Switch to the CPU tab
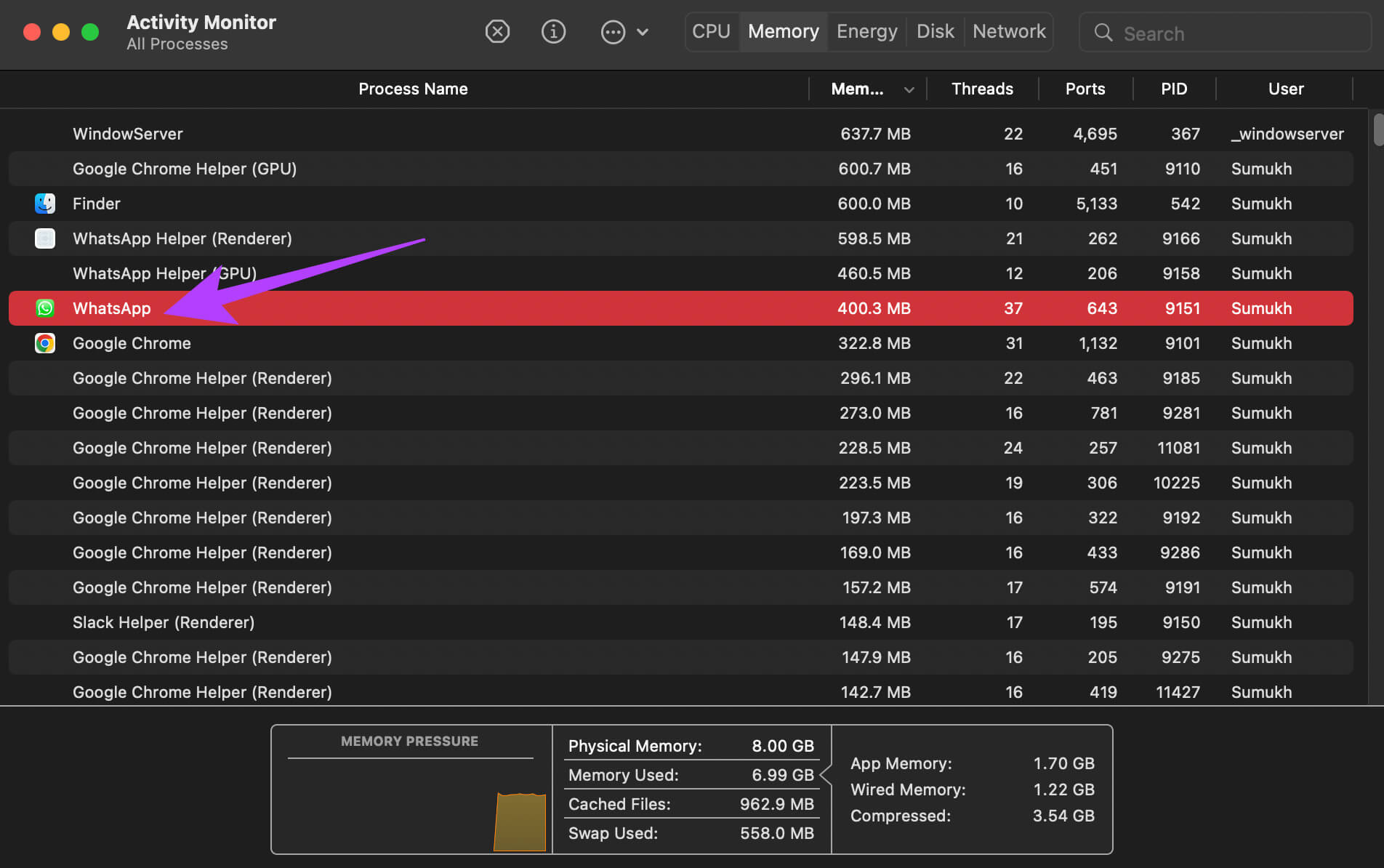This screenshot has width=1384, height=868. click(x=711, y=32)
